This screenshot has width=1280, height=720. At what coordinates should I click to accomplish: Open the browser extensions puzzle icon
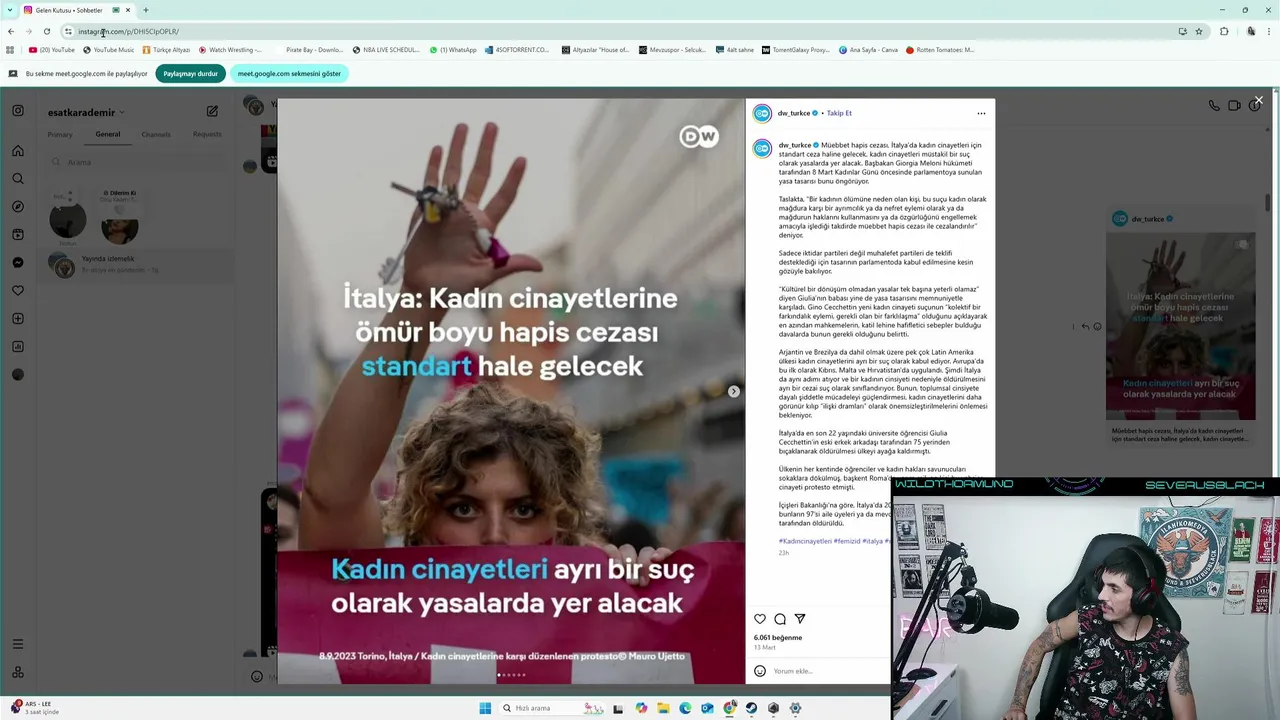pos(1224,31)
